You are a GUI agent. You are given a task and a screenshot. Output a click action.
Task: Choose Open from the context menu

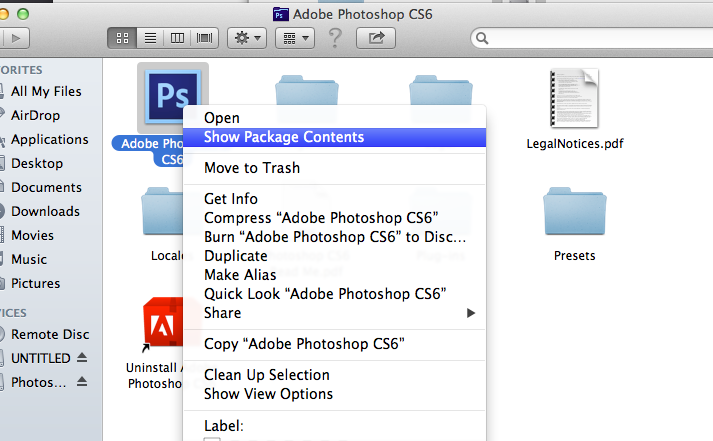coord(335,118)
